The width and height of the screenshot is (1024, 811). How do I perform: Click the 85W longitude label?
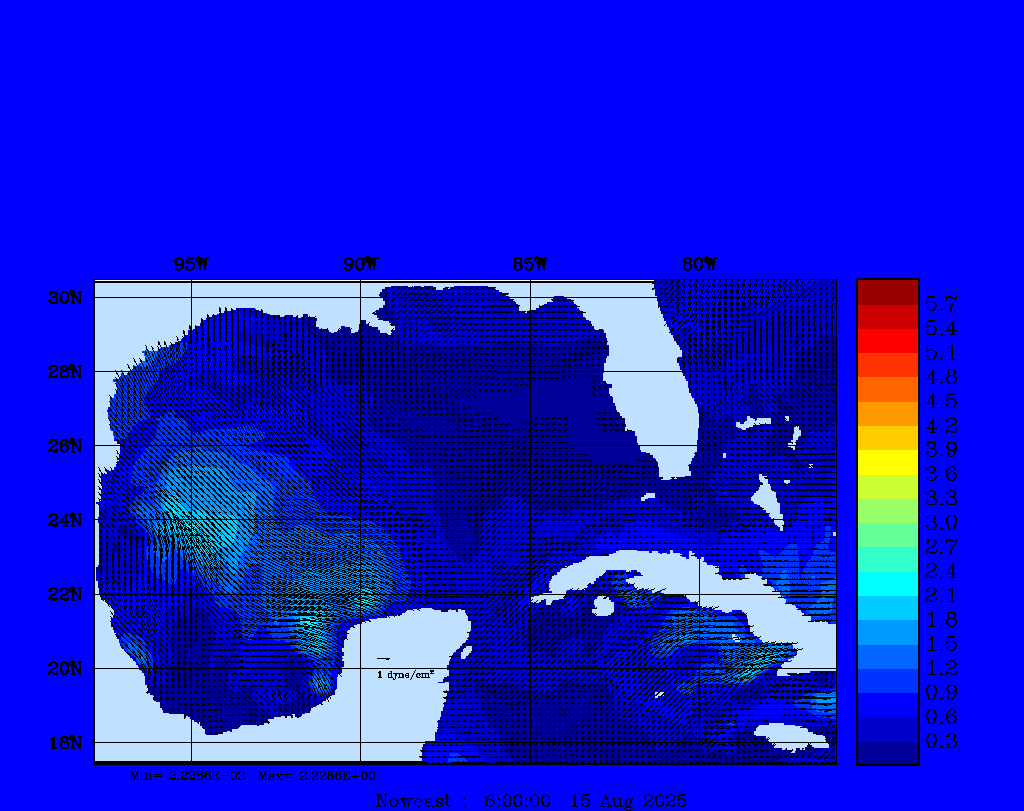tap(530, 265)
